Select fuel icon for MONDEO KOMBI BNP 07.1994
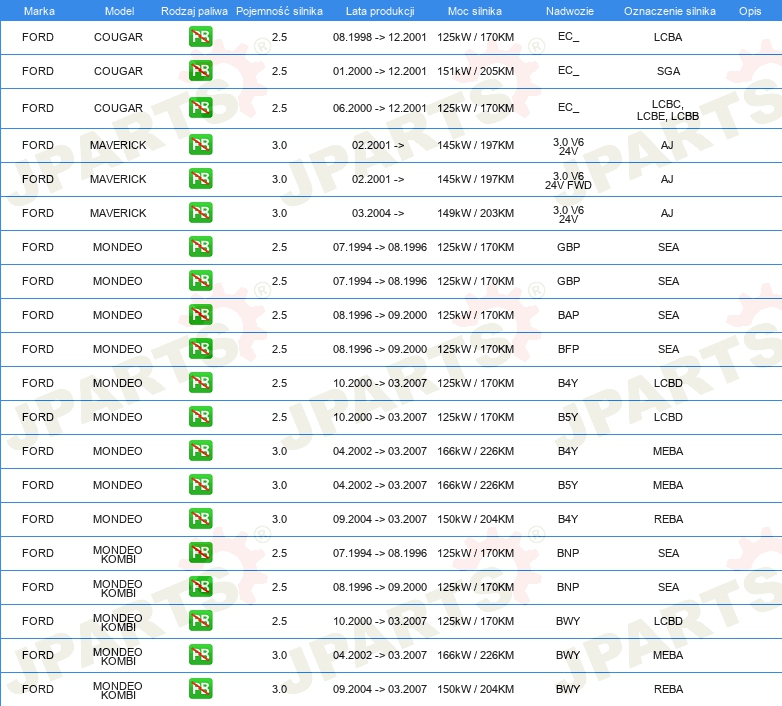 tap(200, 553)
